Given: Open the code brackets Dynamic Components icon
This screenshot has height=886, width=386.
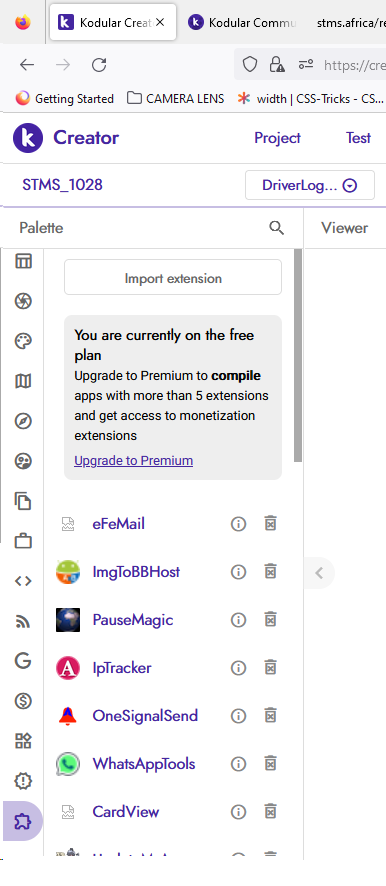Looking at the screenshot, I should (x=23, y=581).
